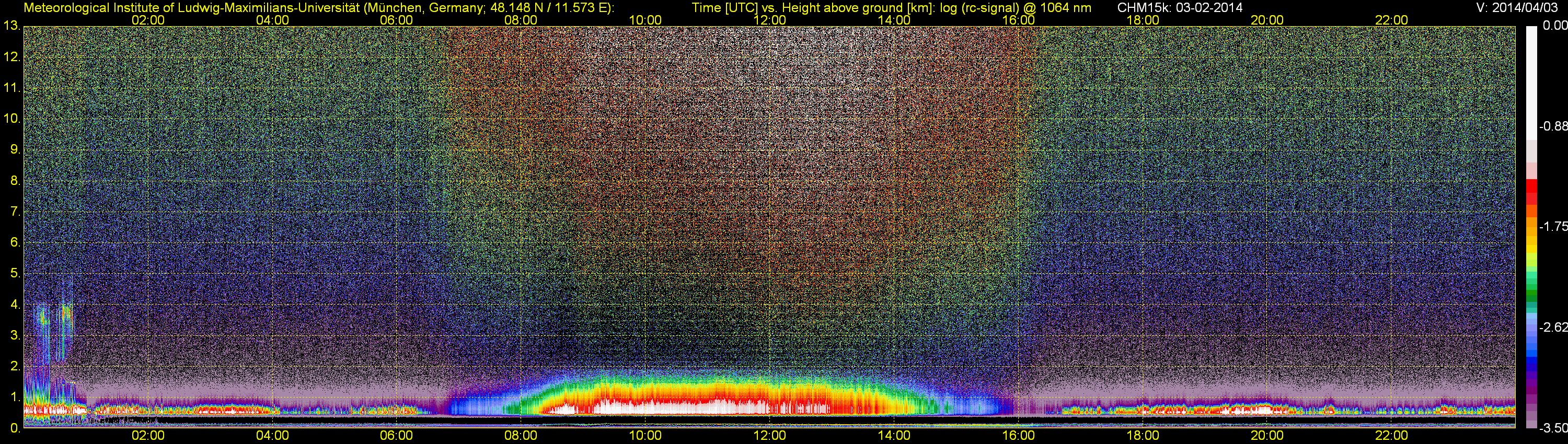The image size is (1568, 444).
Task: Click the 3. km height axis label
Action: click(15, 336)
